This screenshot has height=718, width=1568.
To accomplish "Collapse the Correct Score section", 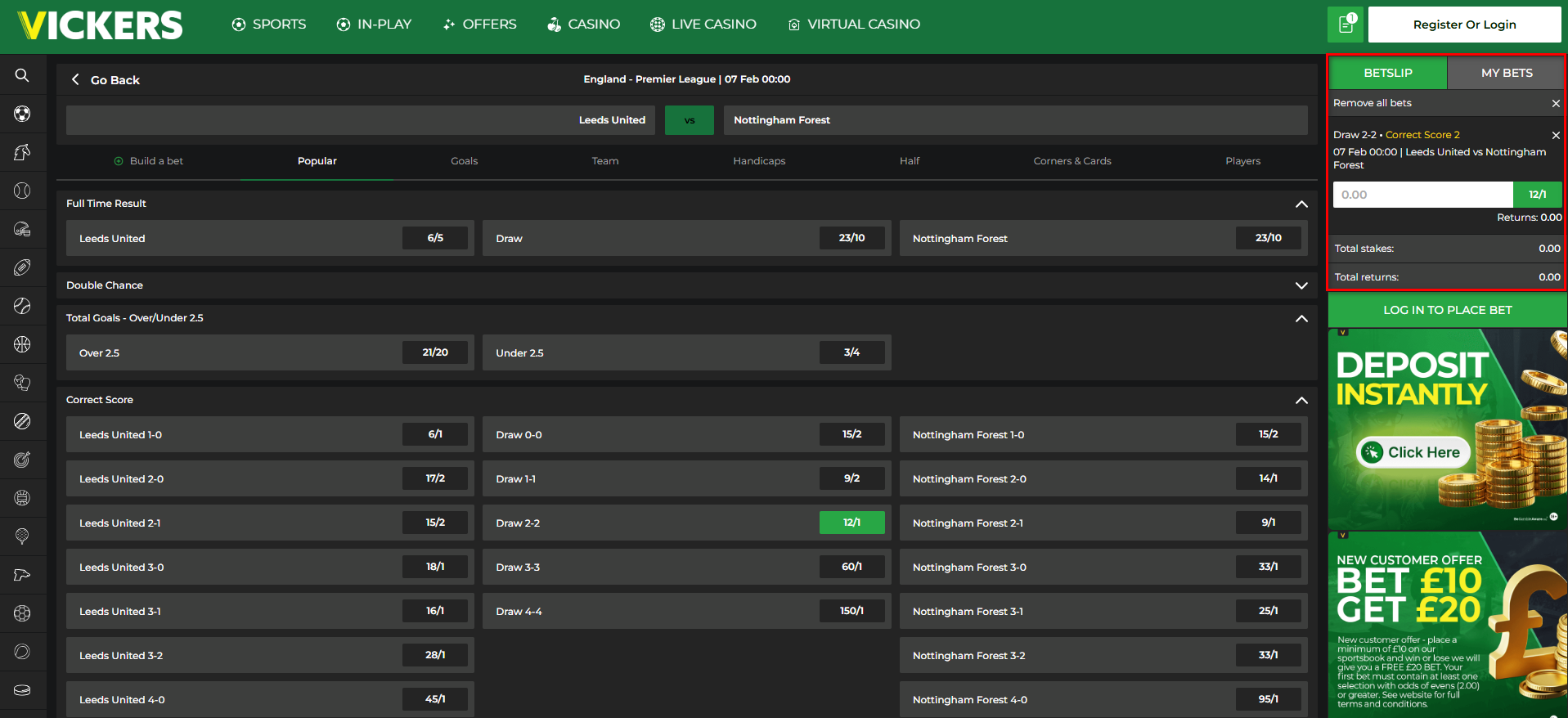I will (1301, 400).
